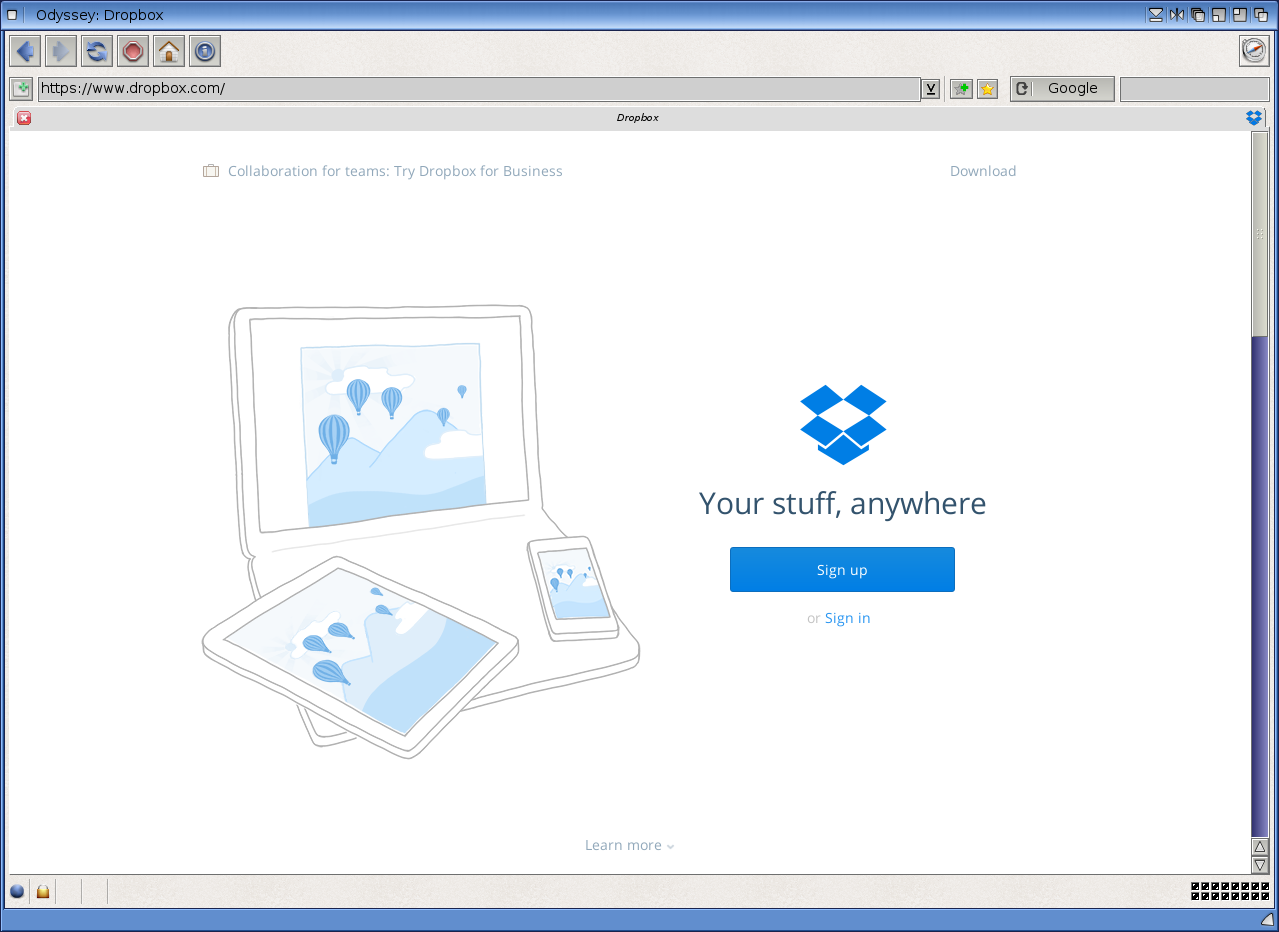Viewport: 1279px width, 932px height.
Task: Click the checkered grid status bar indicator
Action: point(1230,891)
